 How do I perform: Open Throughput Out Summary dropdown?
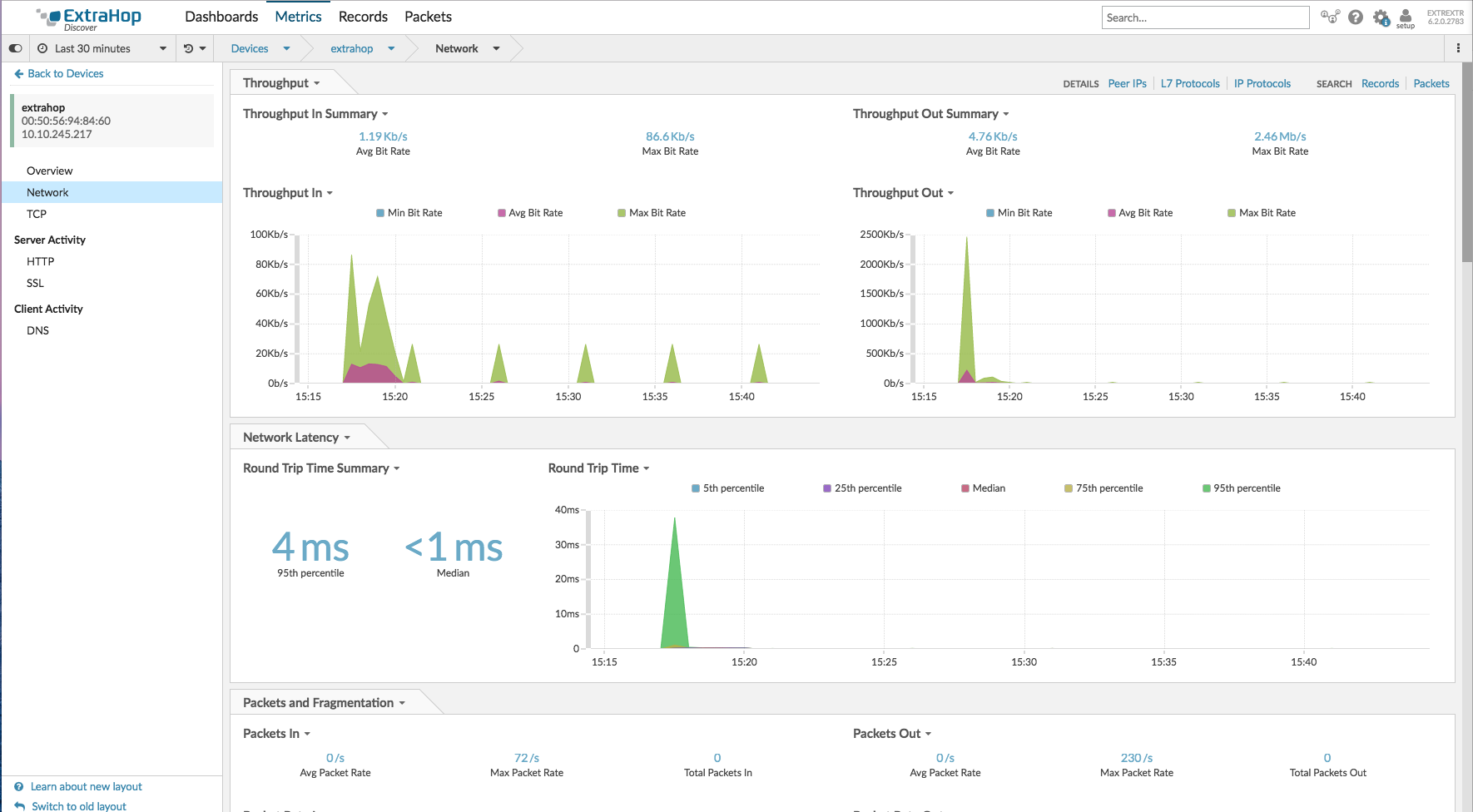[930, 114]
